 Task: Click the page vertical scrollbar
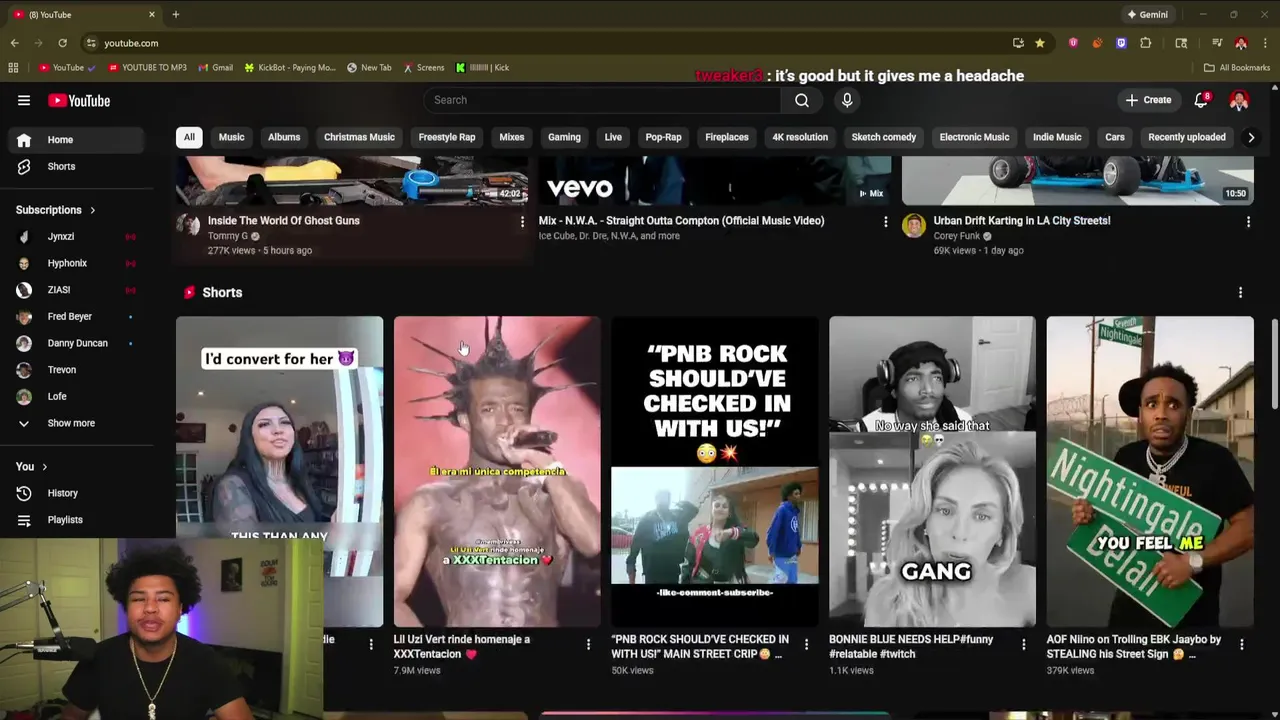tap(1274, 364)
